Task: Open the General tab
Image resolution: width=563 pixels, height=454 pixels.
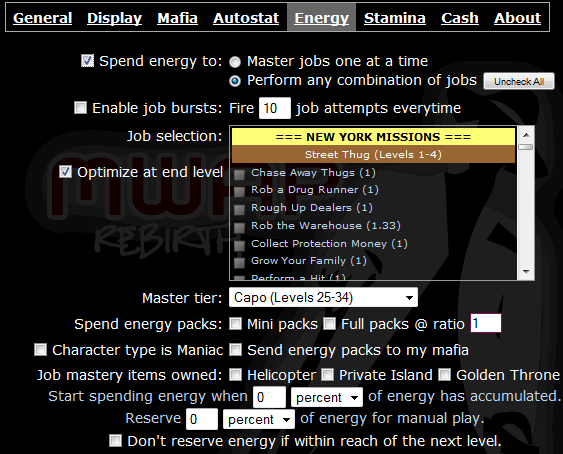Action: (x=43, y=18)
